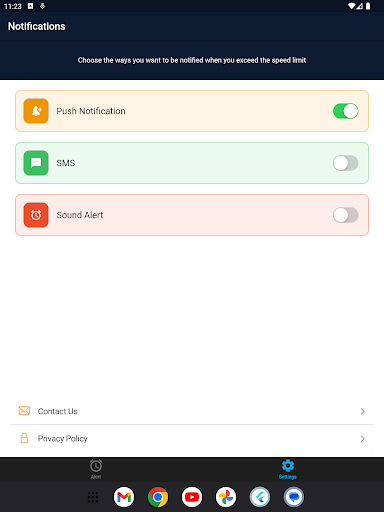Launch Chrome from the dock

(x=158, y=497)
